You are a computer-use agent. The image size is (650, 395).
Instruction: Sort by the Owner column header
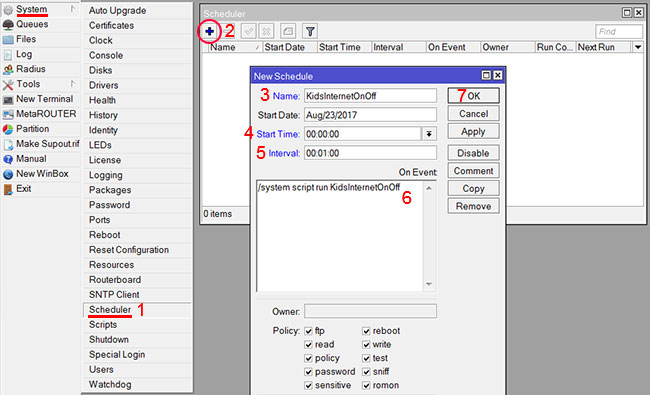click(507, 47)
